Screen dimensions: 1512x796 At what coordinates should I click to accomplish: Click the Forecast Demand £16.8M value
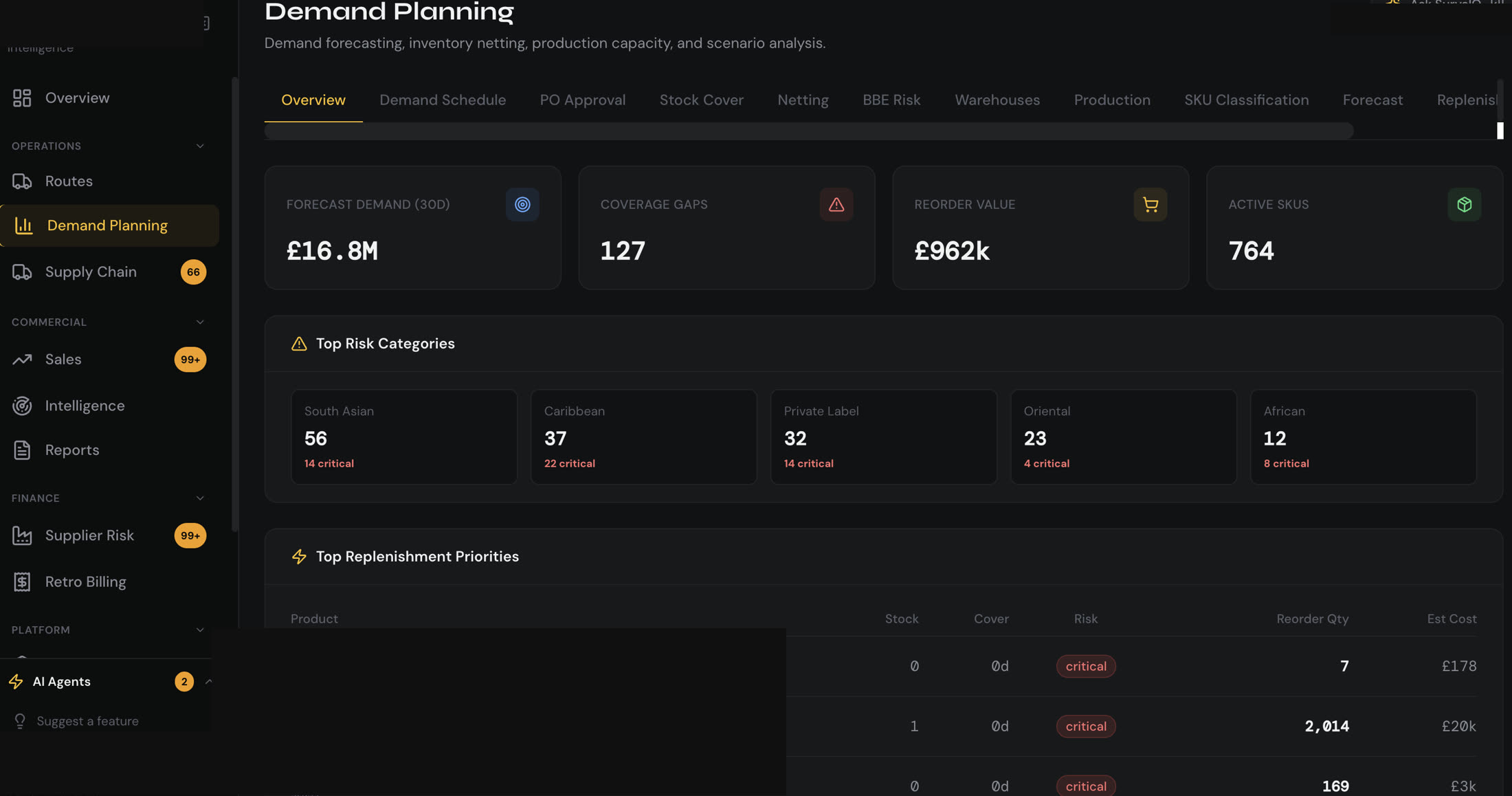(x=332, y=251)
